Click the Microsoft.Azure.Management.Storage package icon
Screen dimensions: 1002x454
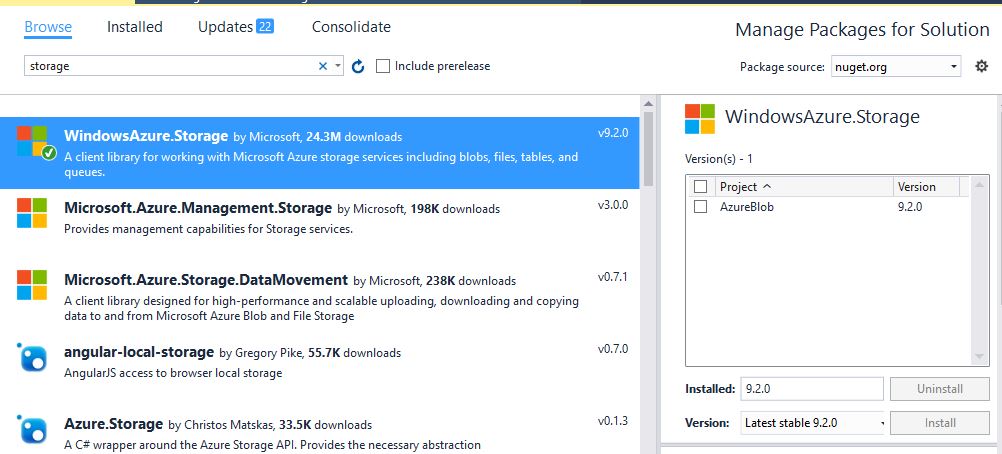(x=32, y=213)
